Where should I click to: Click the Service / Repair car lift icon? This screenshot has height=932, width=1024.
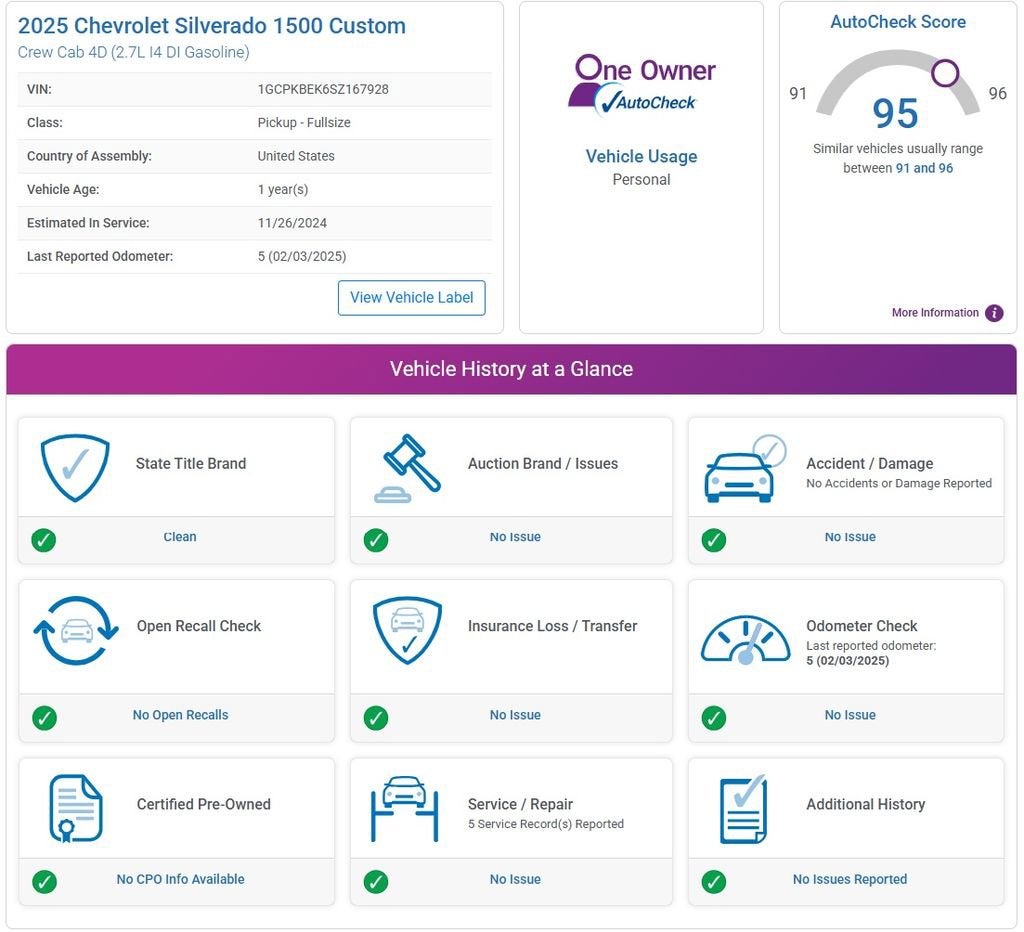(404, 809)
